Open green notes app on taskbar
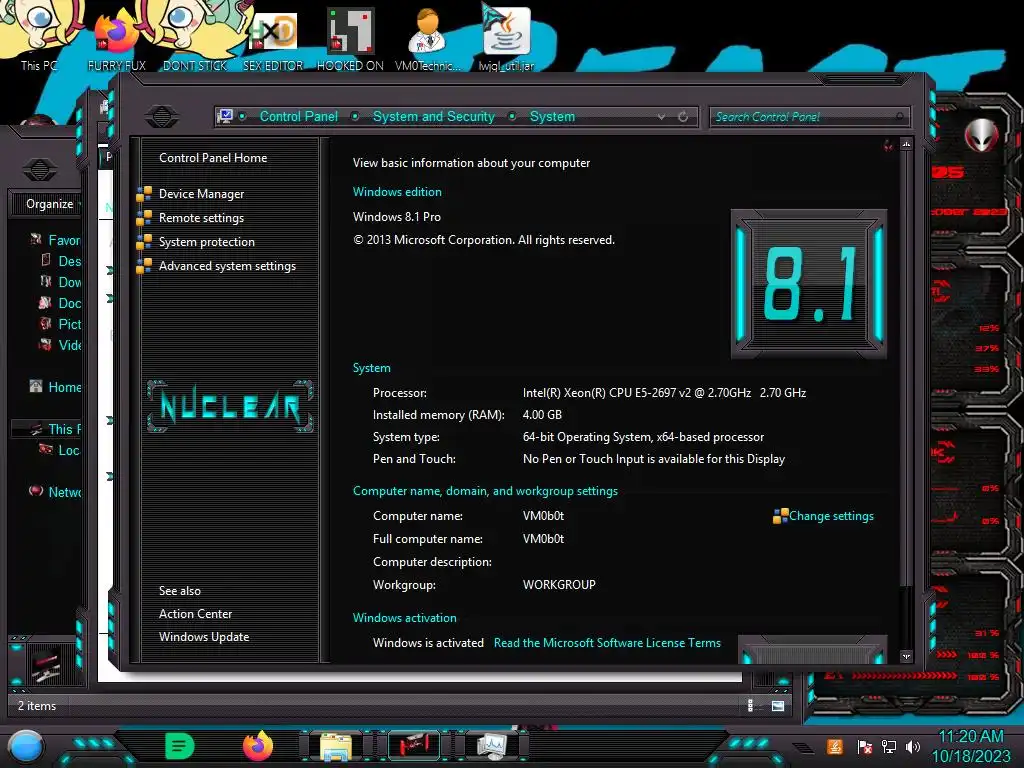The width and height of the screenshot is (1024, 768). [x=180, y=746]
